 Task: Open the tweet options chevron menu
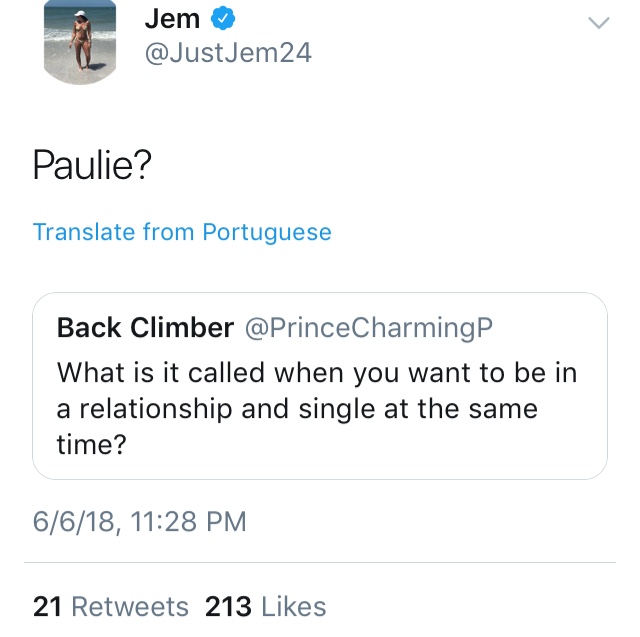(x=598, y=23)
